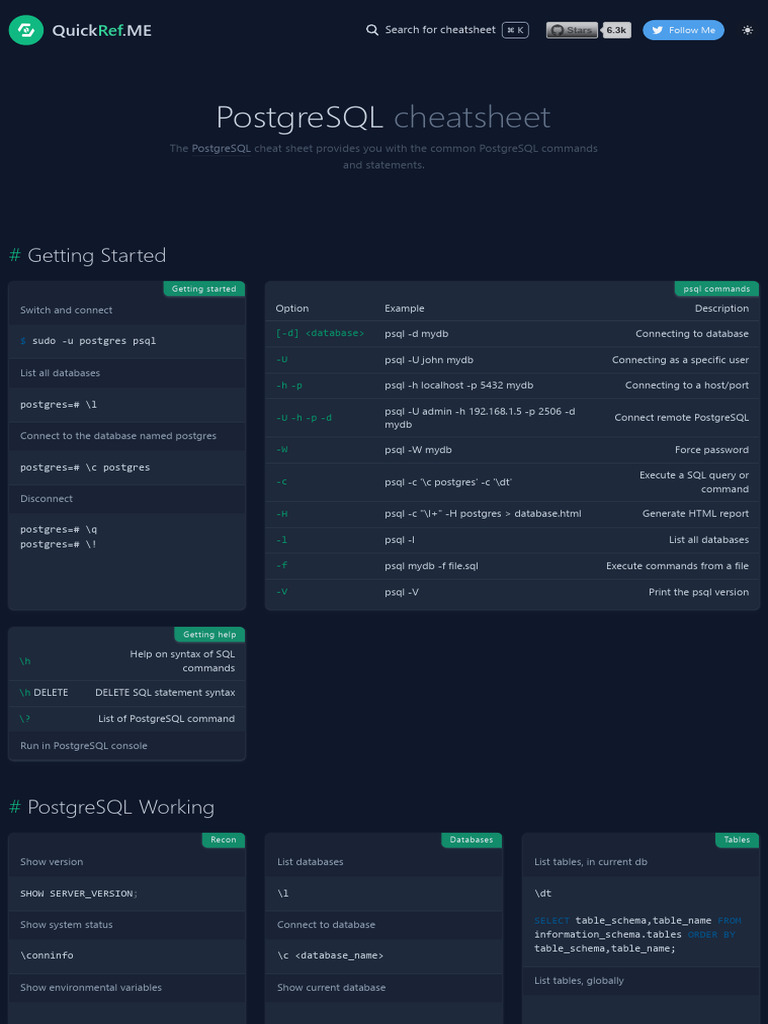Click the '[-d] <database>' option cell
This screenshot has height=1024, width=768.
(x=320, y=333)
